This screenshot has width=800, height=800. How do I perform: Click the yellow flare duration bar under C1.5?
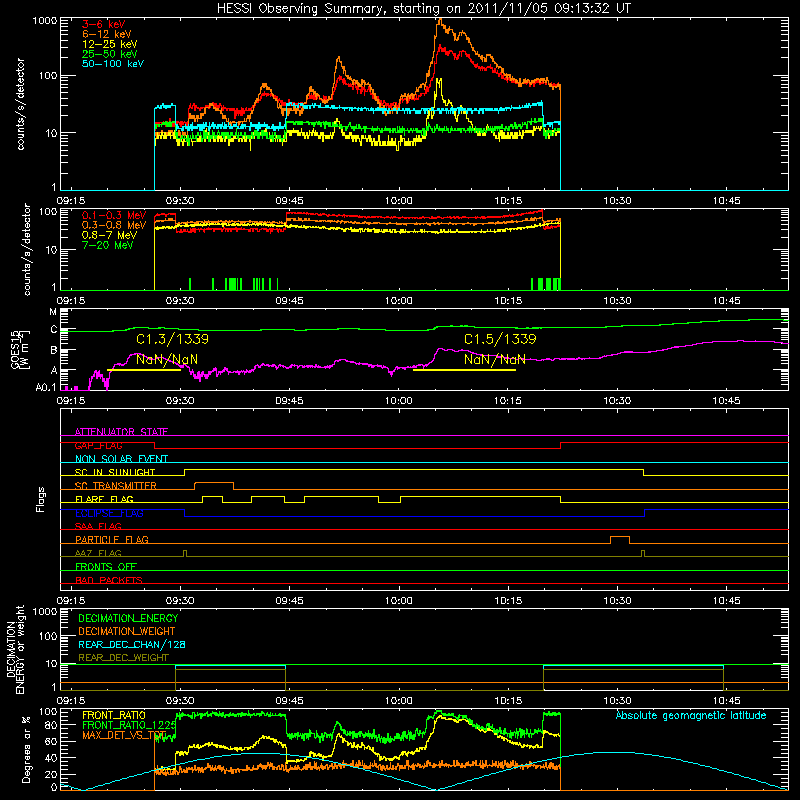coord(464,370)
